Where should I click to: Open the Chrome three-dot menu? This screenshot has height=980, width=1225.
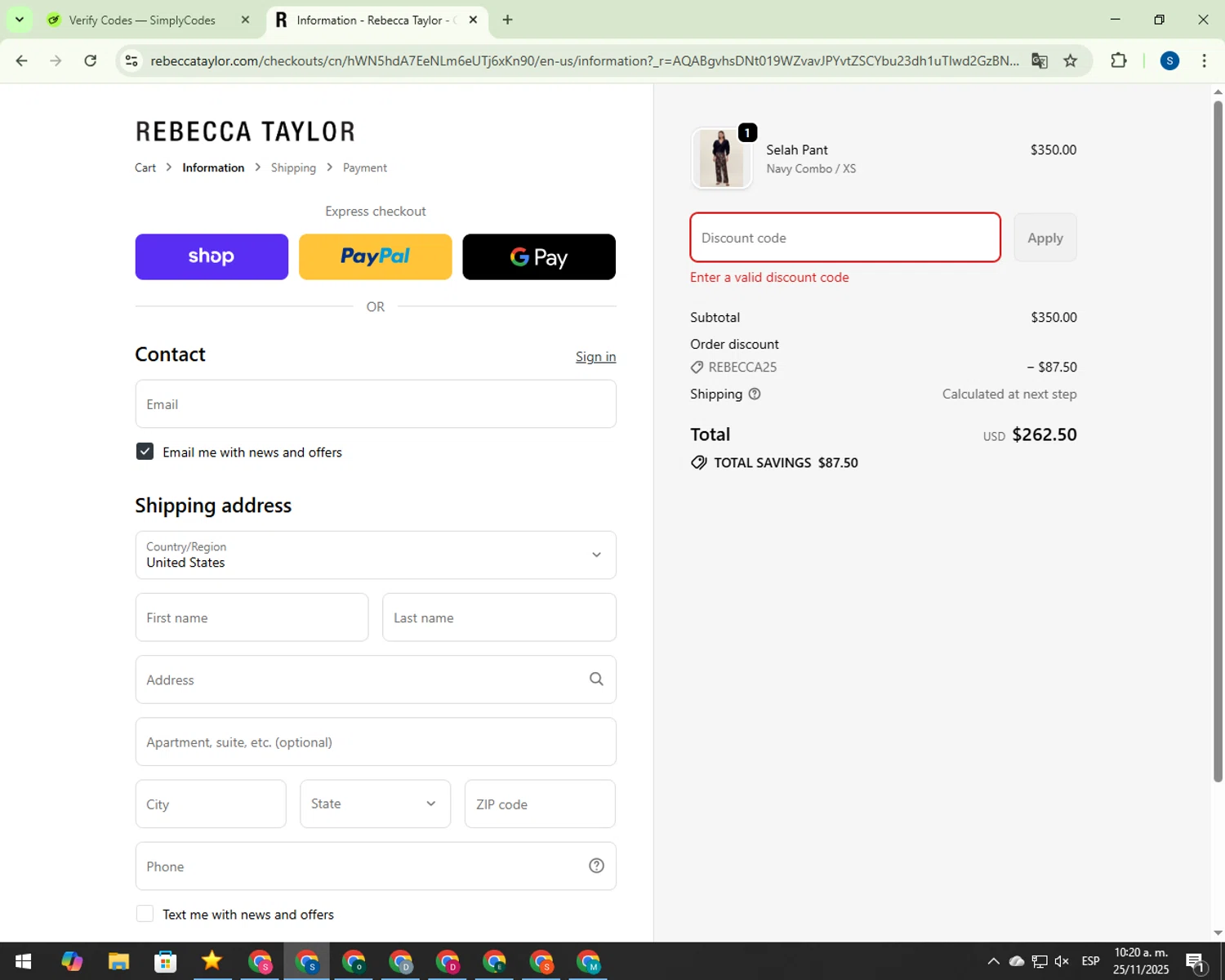[x=1204, y=60]
